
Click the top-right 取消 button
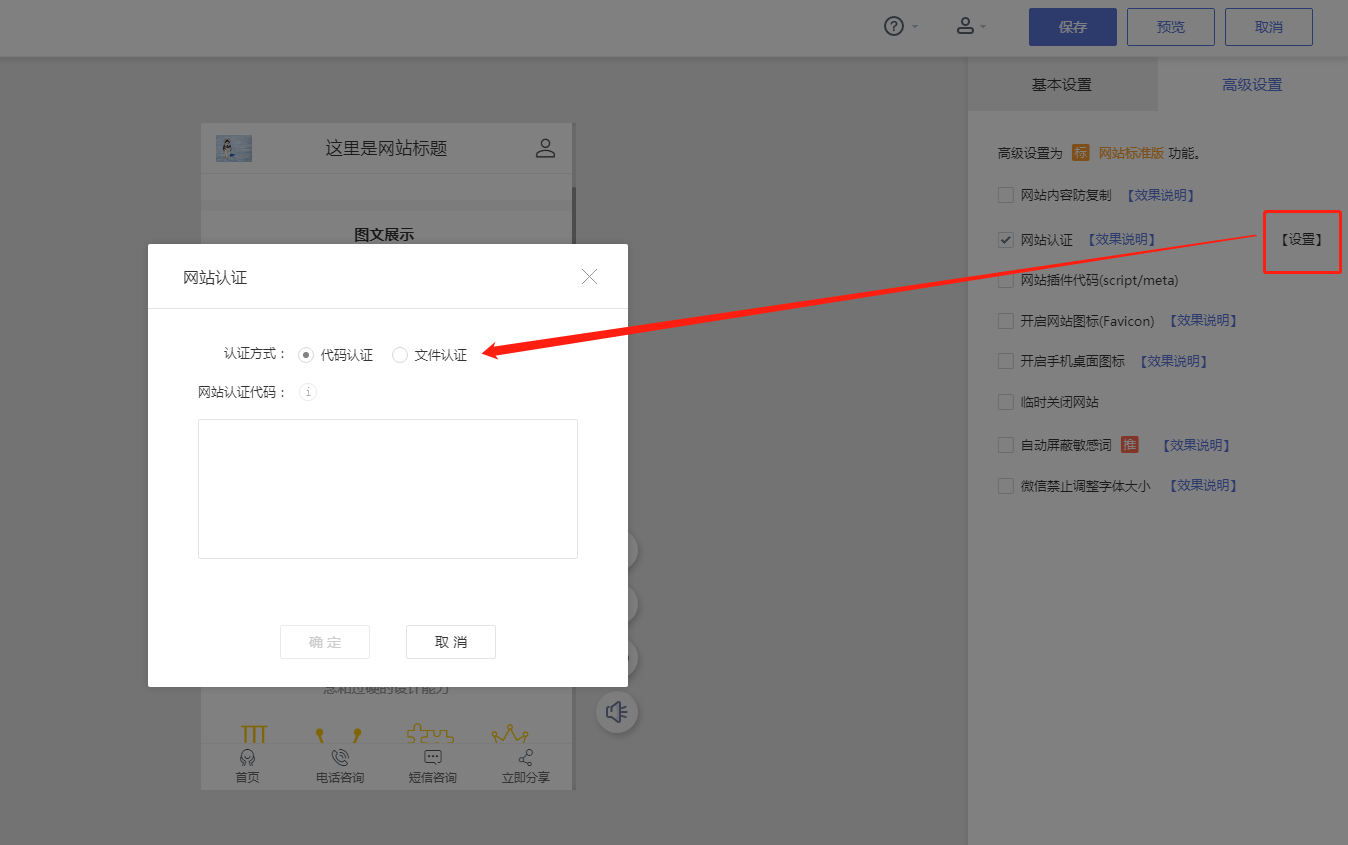point(1269,27)
